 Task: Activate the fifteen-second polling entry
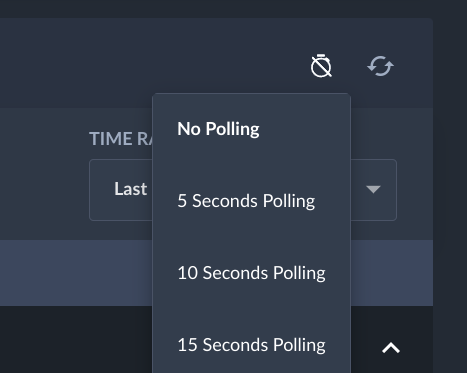[251, 345]
